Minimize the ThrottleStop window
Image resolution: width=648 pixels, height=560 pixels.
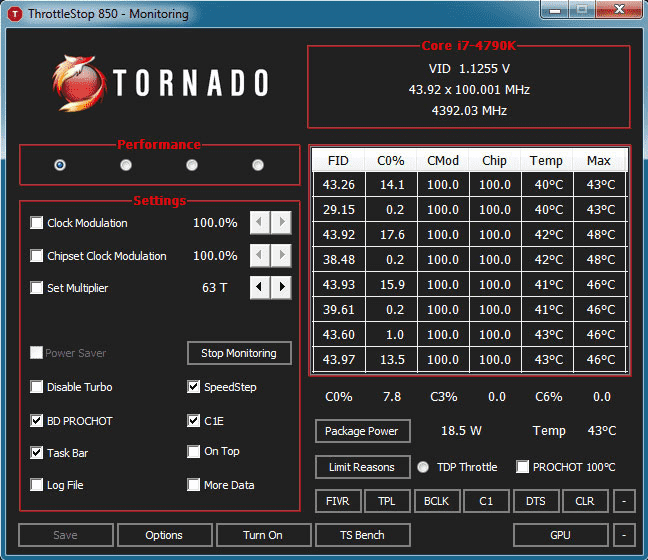pos(555,10)
